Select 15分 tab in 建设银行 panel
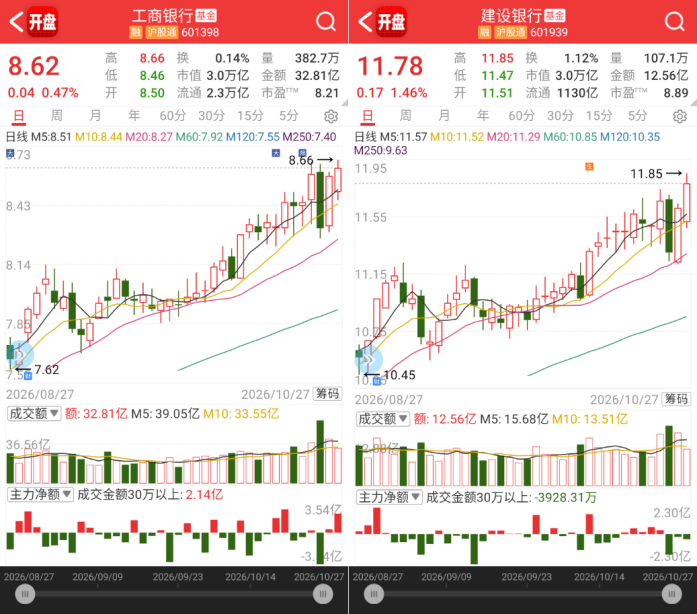Image resolution: width=697 pixels, height=614 pixels. click(599, 116)
